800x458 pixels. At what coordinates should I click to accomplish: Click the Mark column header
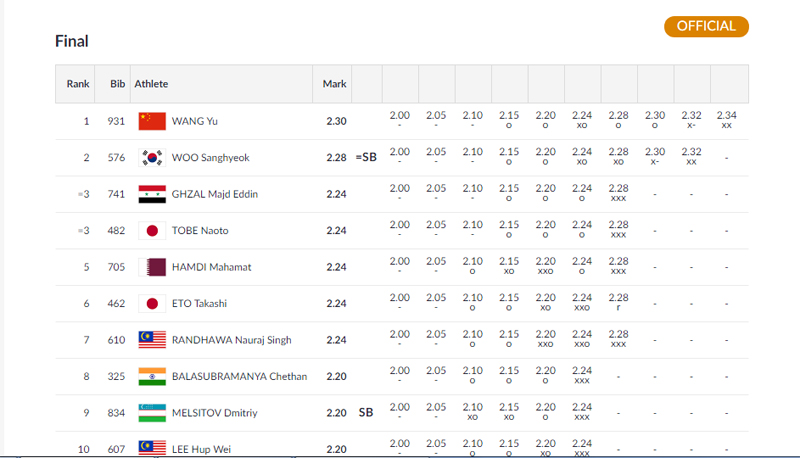(334, 84)
